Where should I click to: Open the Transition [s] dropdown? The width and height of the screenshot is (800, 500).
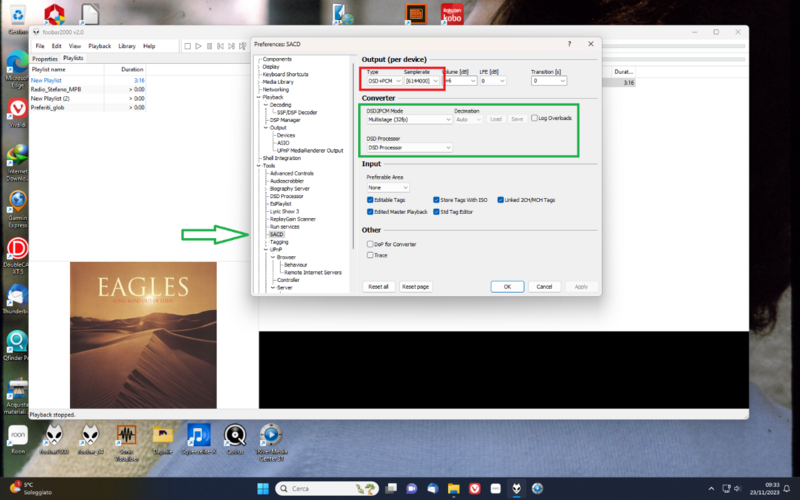click(x=548, y=81)
